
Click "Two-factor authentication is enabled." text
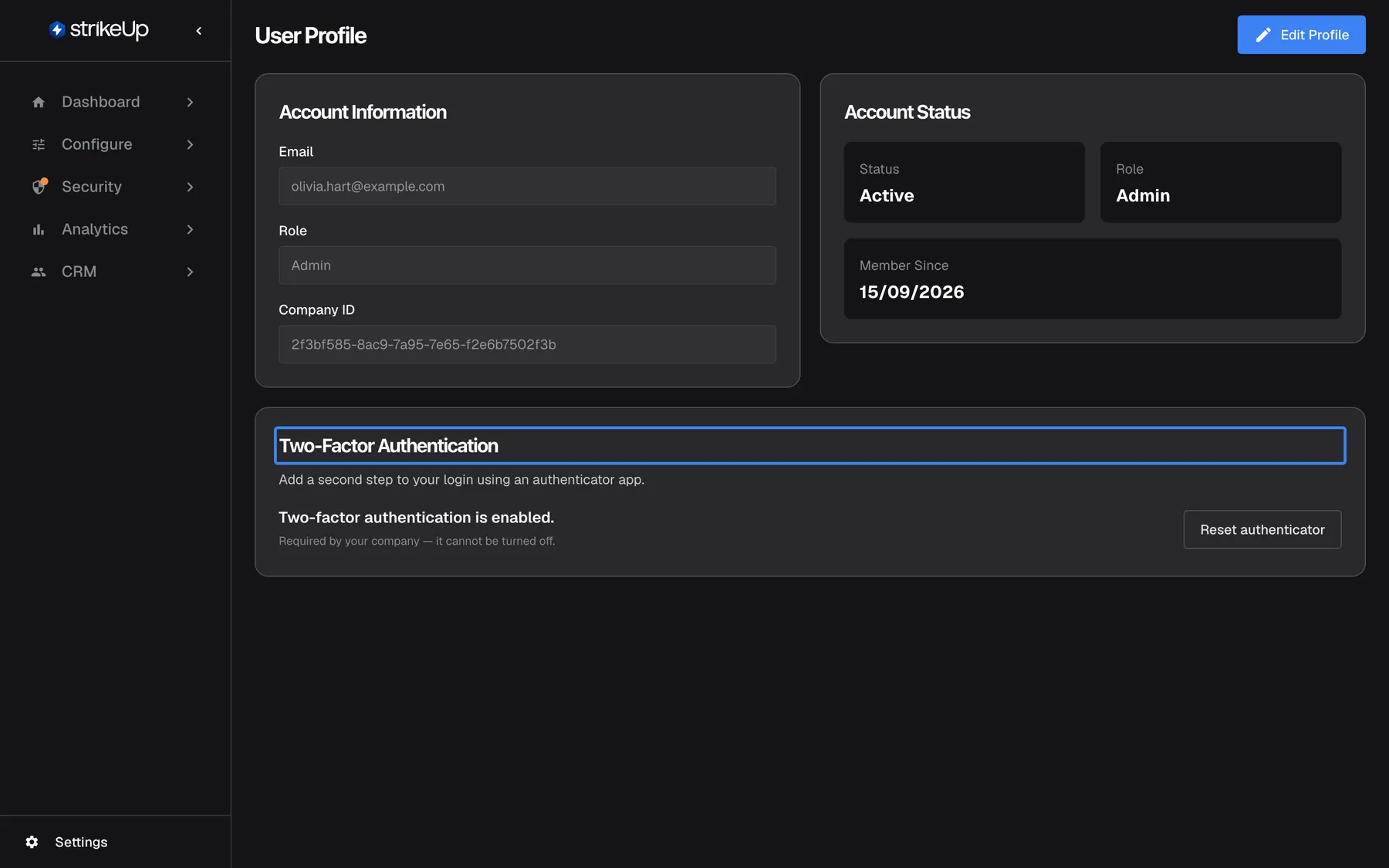(x=417, y=518)
